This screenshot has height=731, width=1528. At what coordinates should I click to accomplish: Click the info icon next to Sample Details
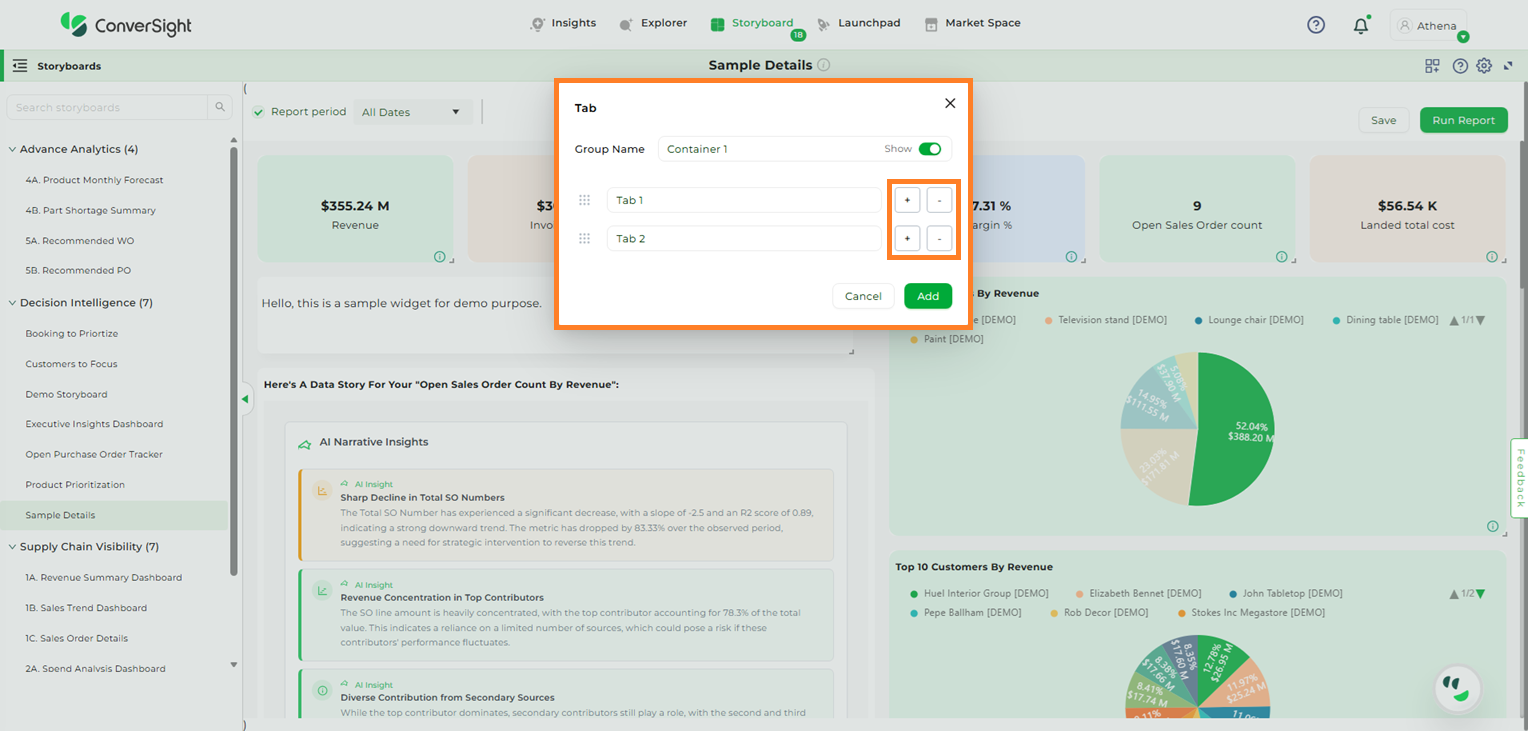(x=823, y=65)
